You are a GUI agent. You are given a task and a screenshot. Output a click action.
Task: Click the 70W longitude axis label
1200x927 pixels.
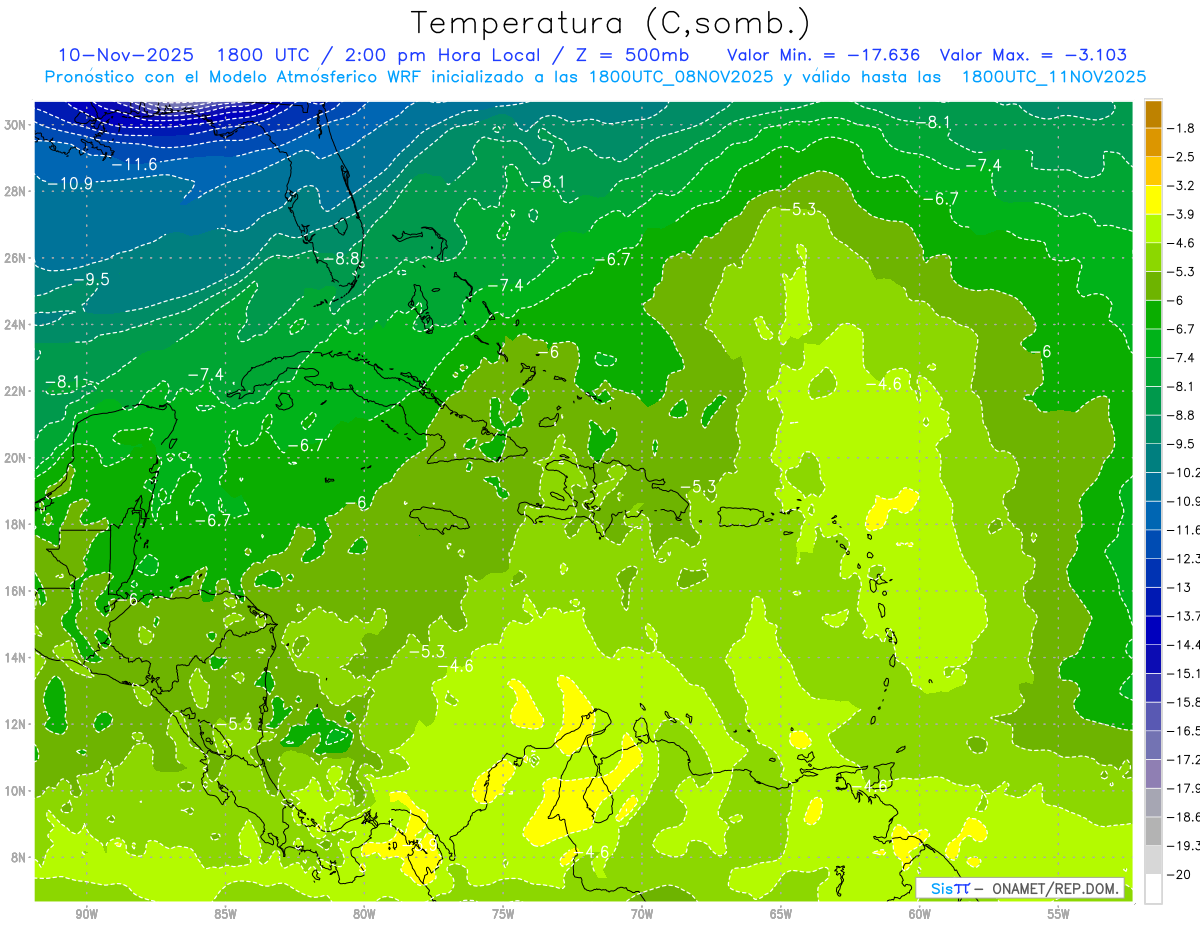tap(642, 913)
